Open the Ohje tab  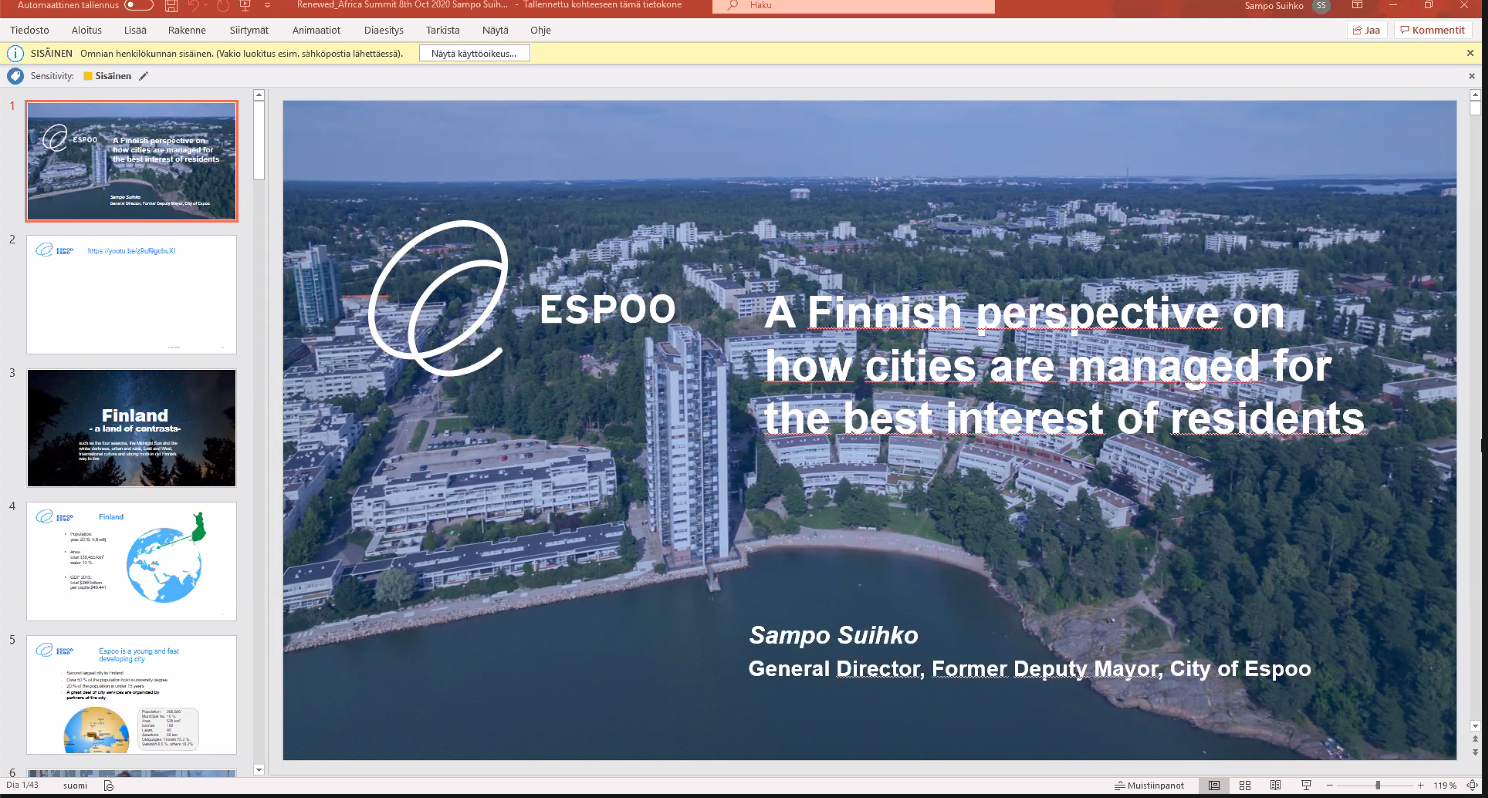click(541, 30)
